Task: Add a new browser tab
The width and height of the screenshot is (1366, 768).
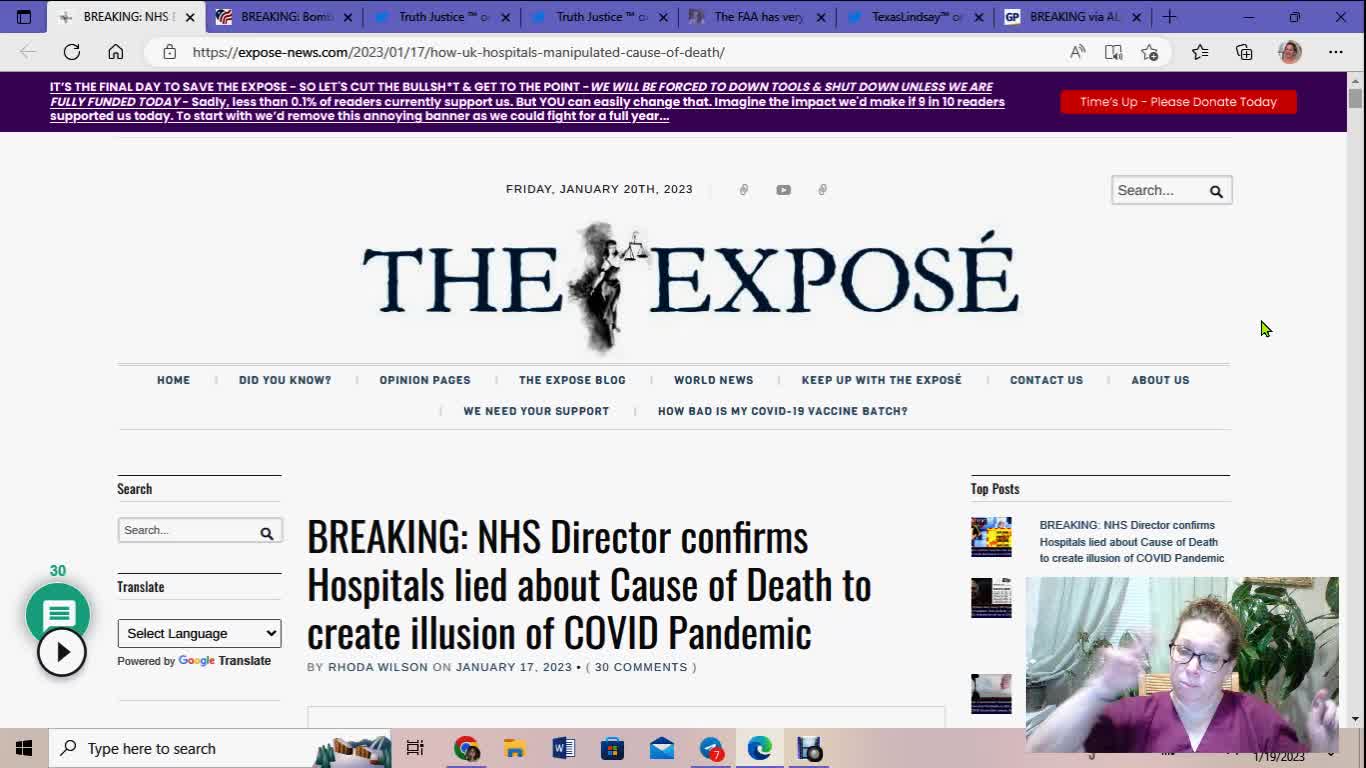Action: 1169,17
